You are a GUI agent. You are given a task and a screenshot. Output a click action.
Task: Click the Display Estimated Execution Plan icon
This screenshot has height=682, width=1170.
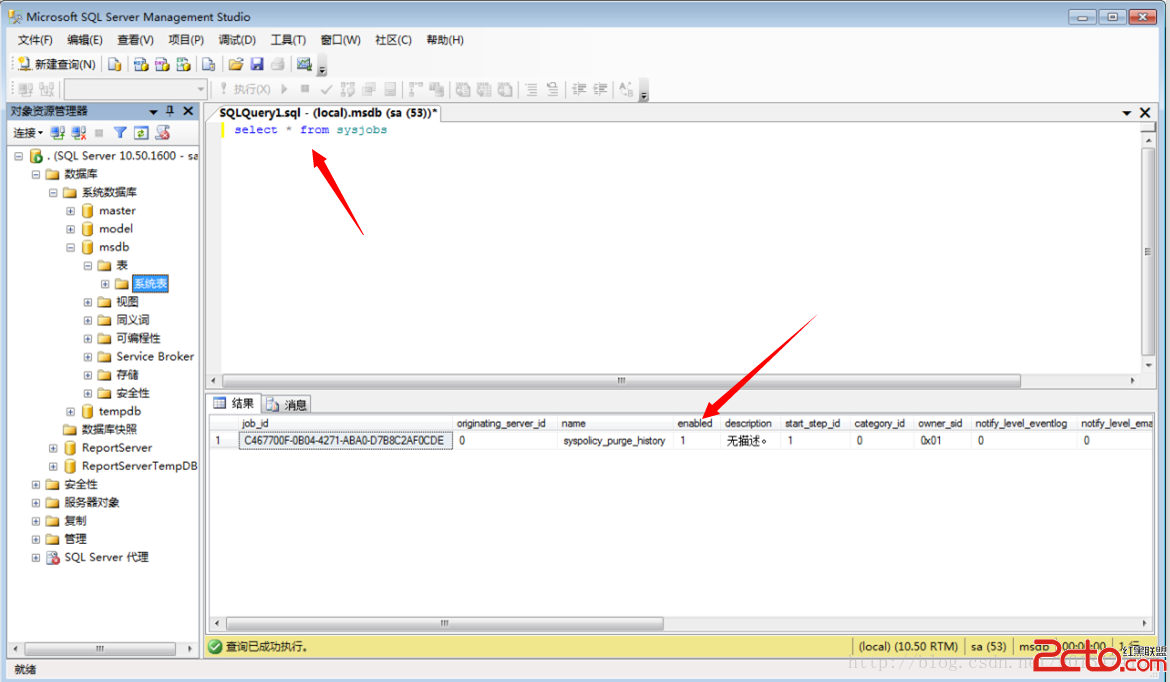(347, 90)
